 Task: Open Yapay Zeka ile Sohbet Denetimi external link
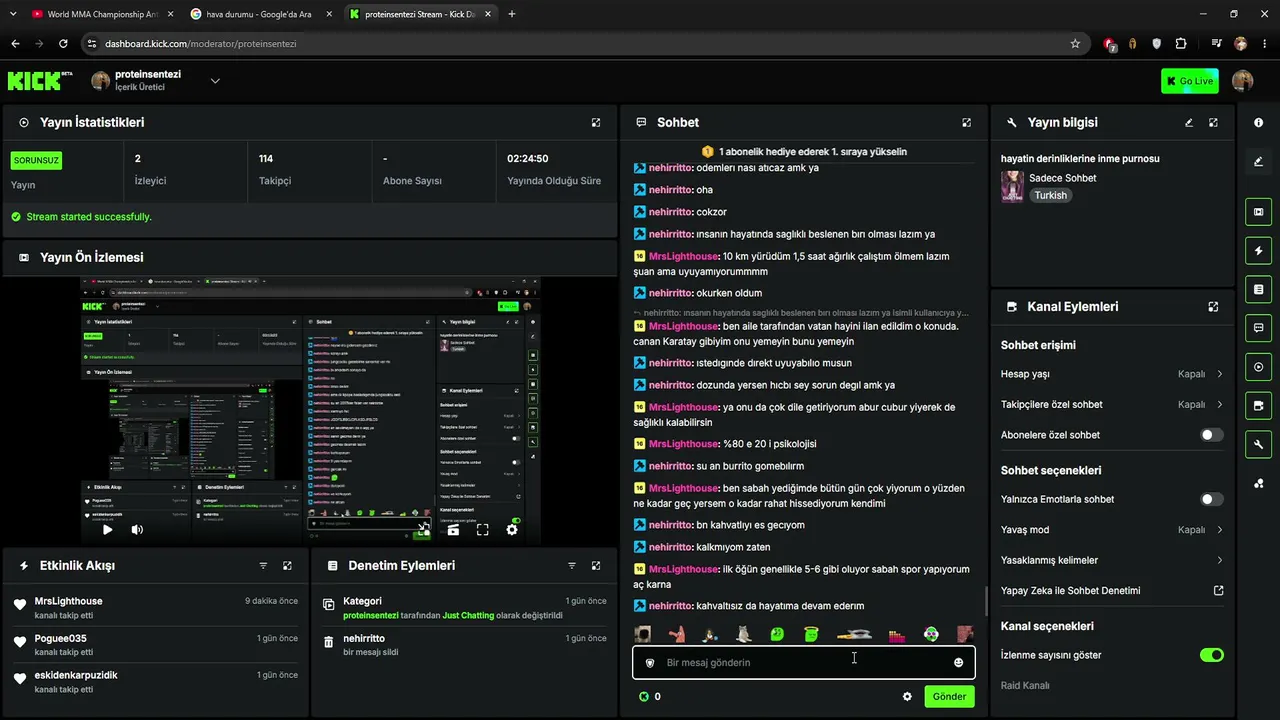(x=1218, y=591)
